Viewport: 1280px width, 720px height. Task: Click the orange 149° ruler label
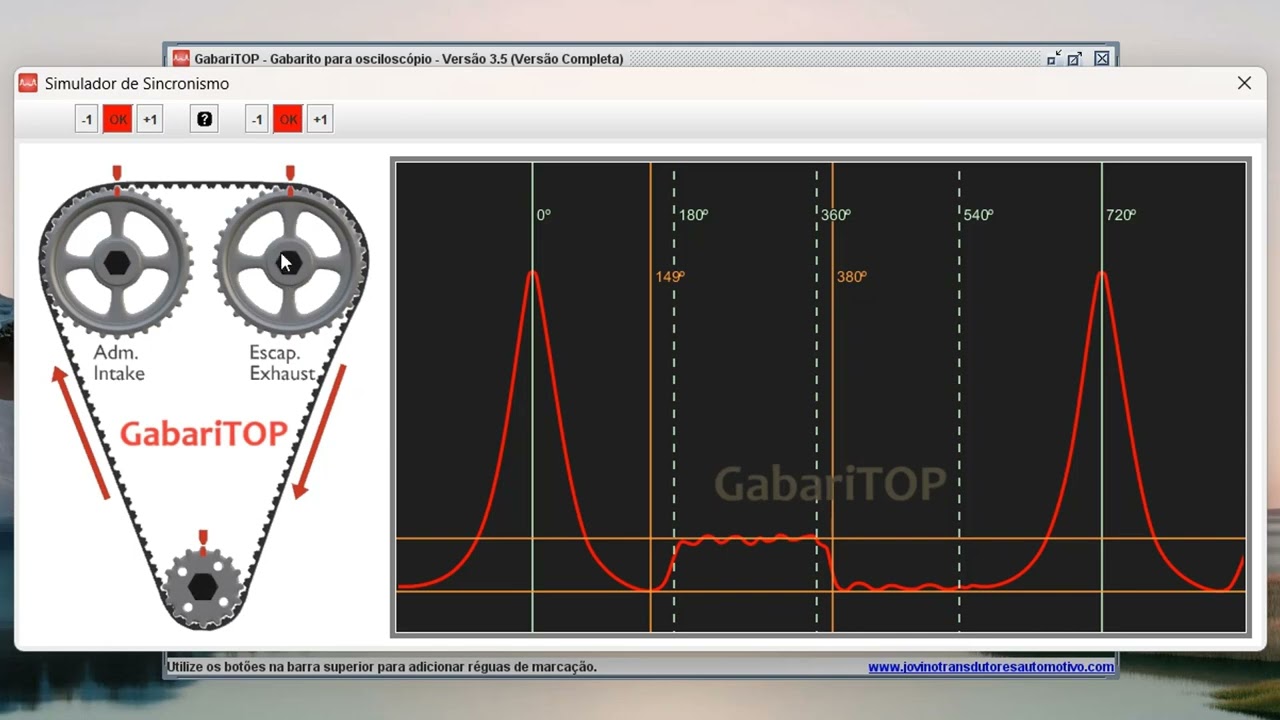click(670, 277)
